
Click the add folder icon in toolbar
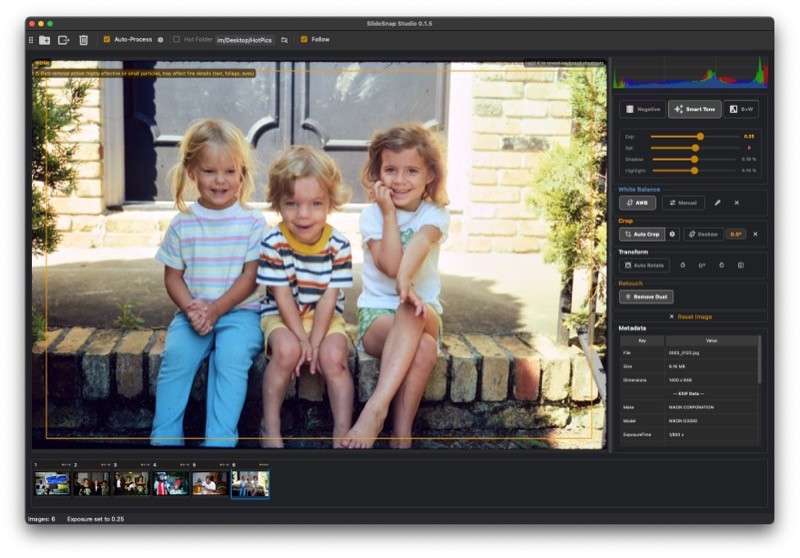(x=45, y=40)
